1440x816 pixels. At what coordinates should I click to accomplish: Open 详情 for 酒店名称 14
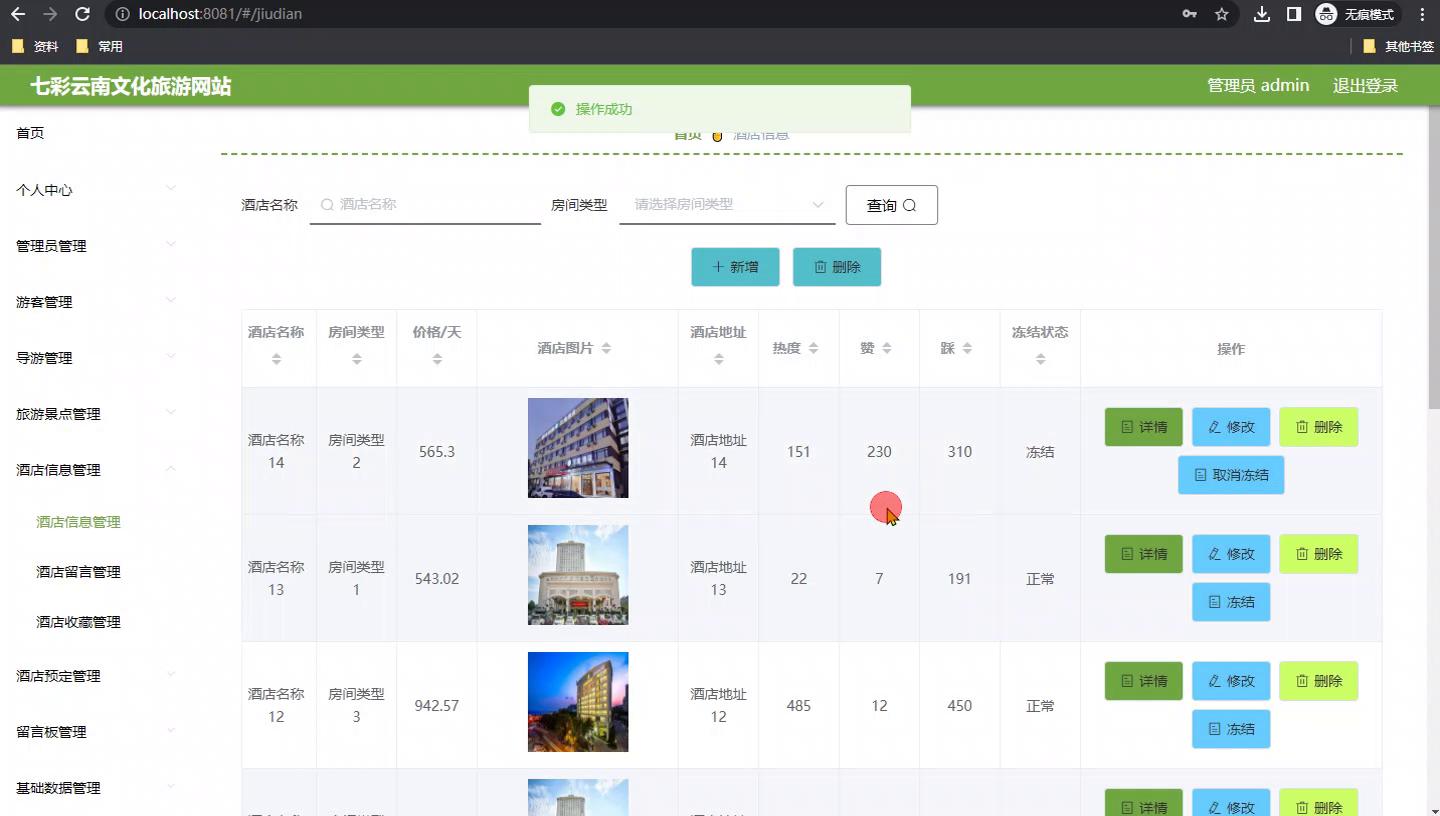coord(1144,427)
